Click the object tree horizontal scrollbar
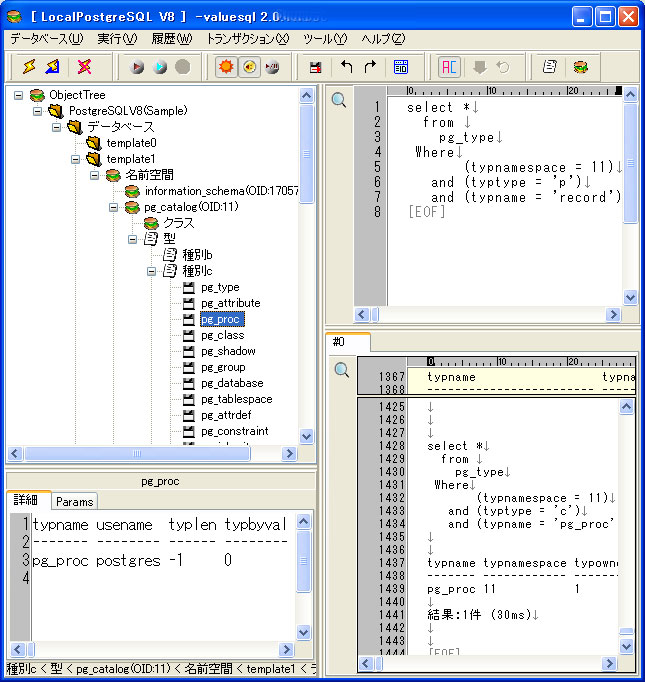The image size is (645, 682). (x=150, y=454)
